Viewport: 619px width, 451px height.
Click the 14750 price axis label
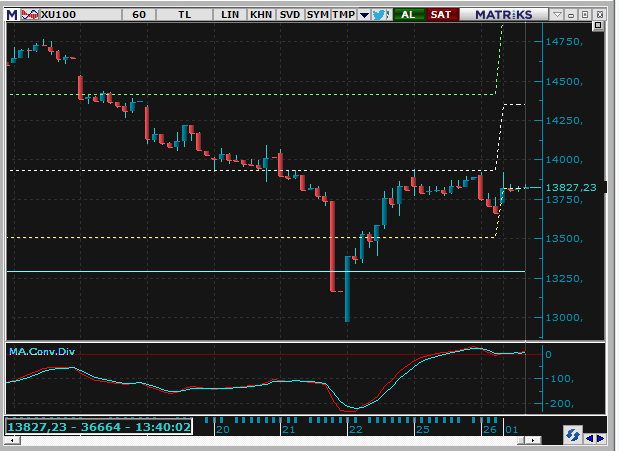[564, 42]
